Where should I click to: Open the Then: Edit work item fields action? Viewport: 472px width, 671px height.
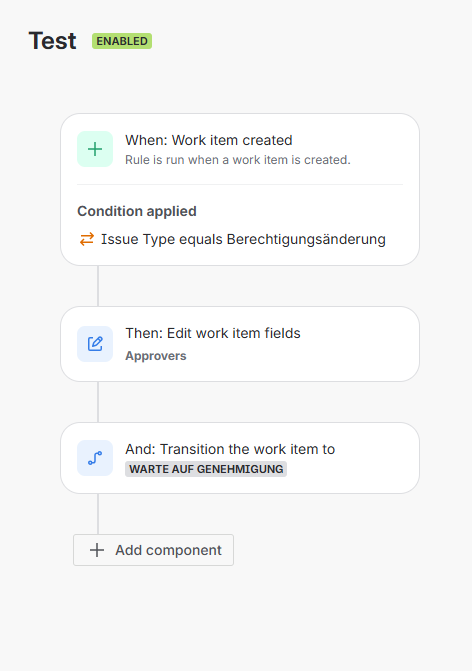pos(240,344)
